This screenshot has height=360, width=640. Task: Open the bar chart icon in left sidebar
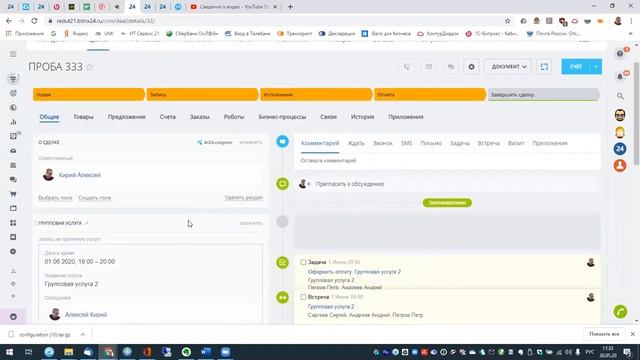click(13, 122)
